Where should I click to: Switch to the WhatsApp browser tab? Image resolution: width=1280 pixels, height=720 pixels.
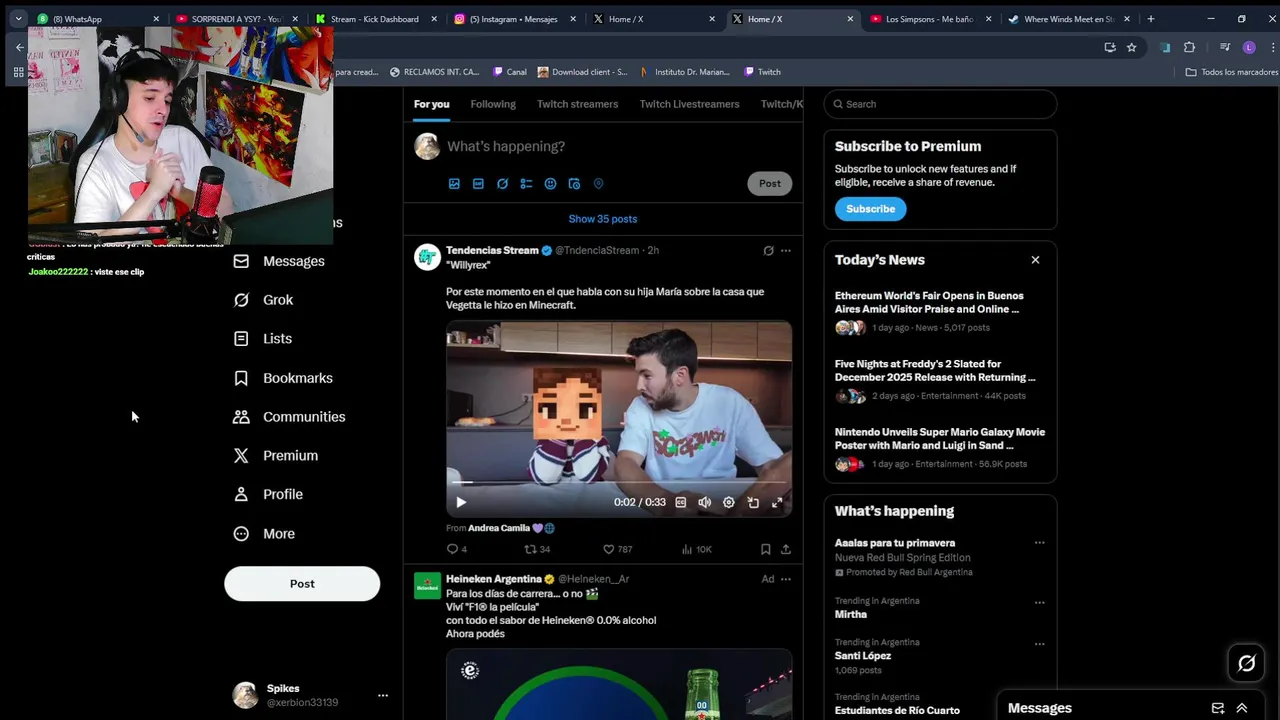pyautogui.click(x=95, y=19)
